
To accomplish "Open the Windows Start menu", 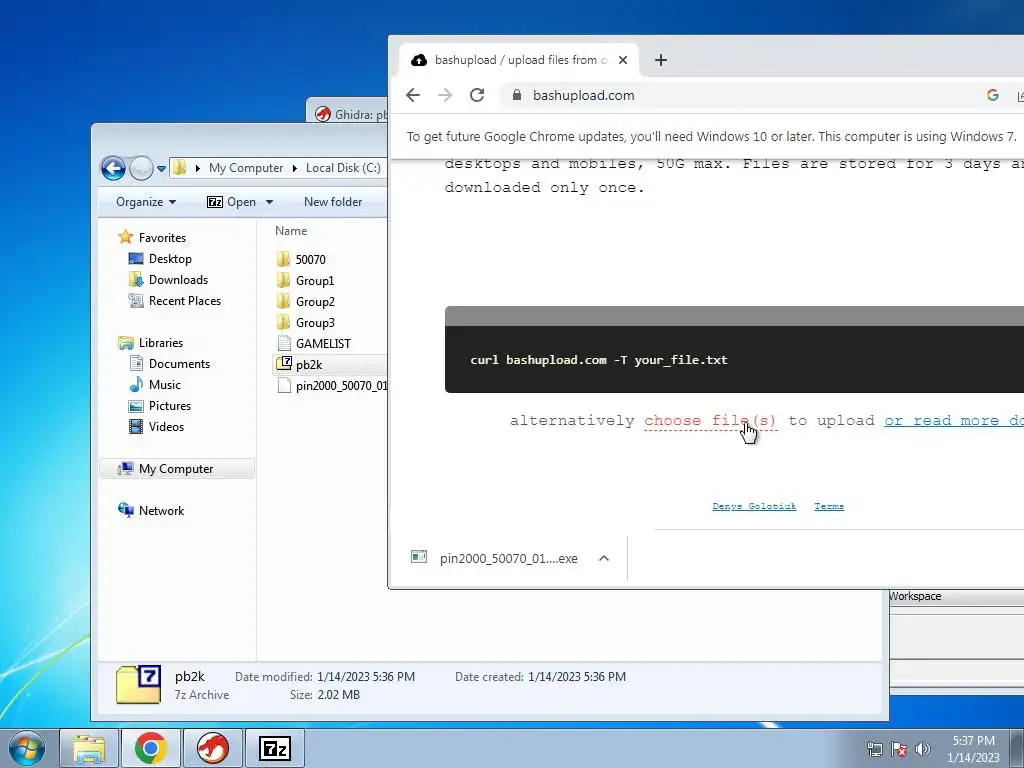I will tap(26, 748).
